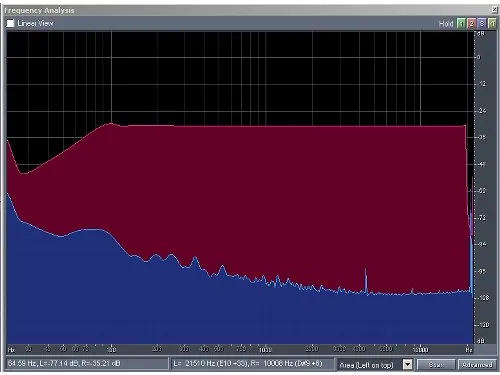Enable the Linear View checkbox

pyautogui.click(x=11, y=23)
